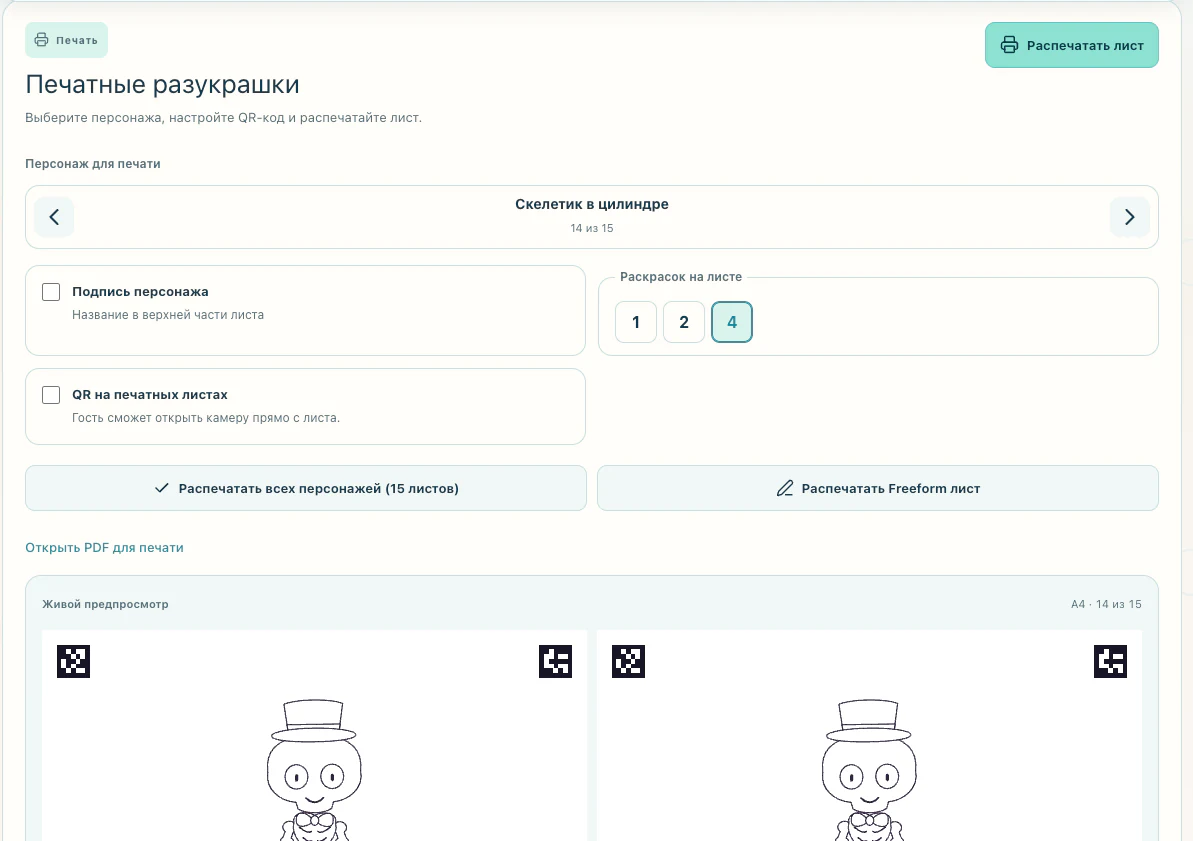Click the top-left marker of the left preview page
The width and height of the screenshot is (1193, 841).
(x=74, y=661)
